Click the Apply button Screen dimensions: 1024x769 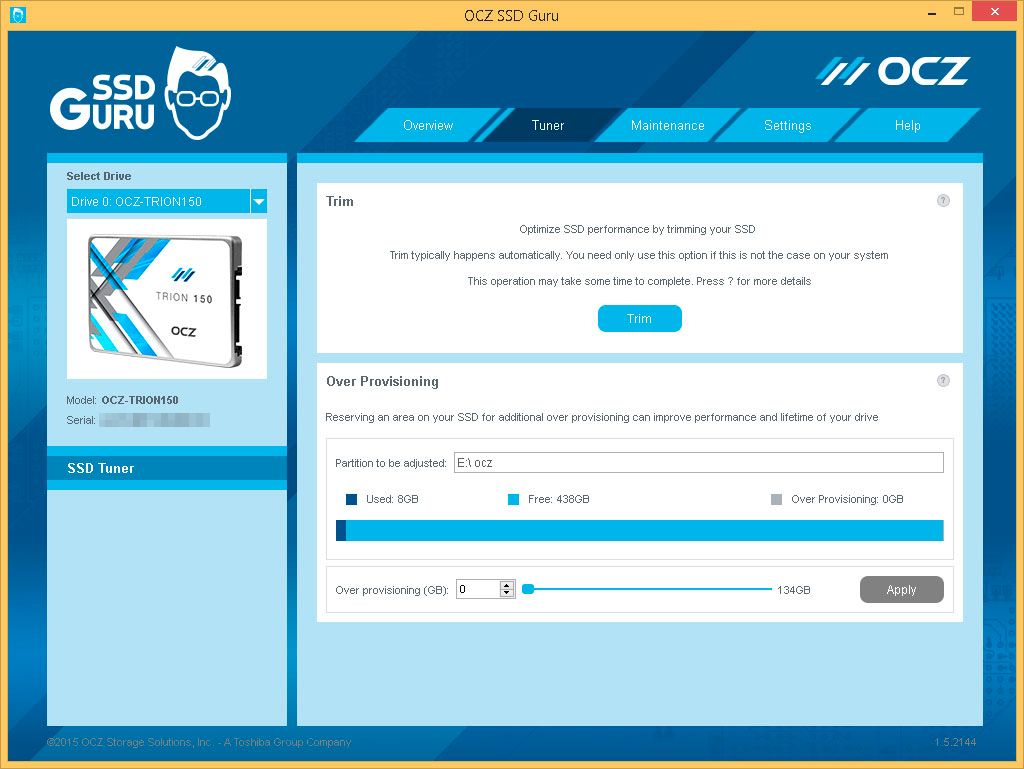point(901,589)
